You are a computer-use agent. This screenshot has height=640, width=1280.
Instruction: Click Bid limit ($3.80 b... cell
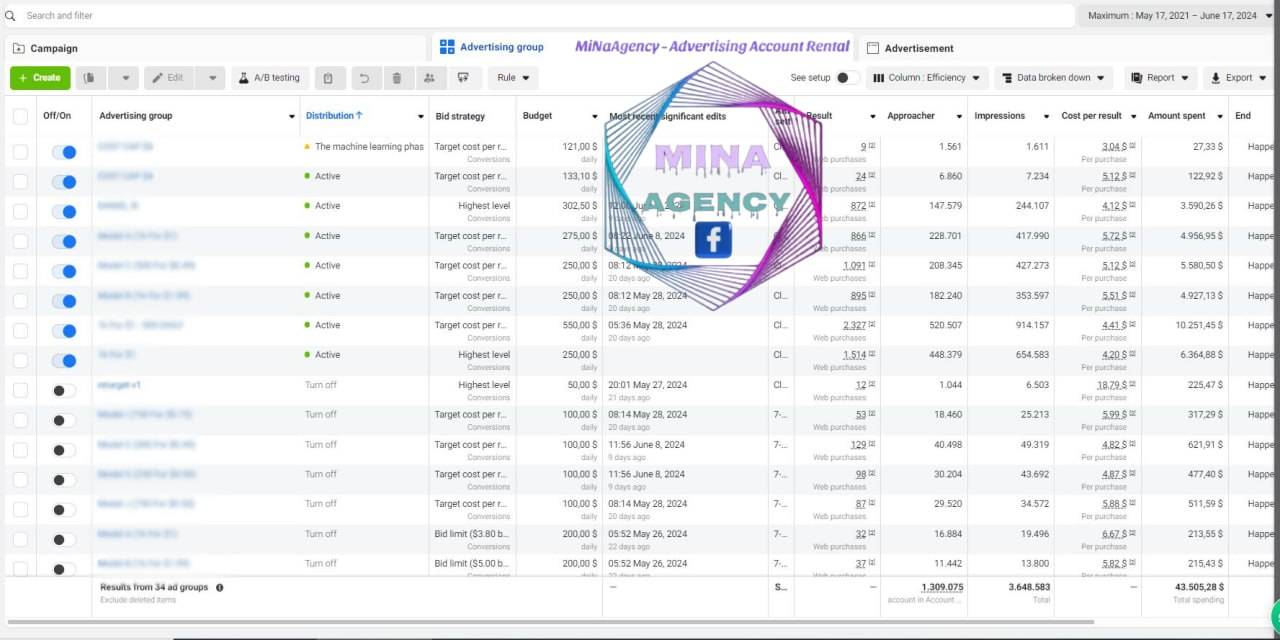tap(472, 534)
